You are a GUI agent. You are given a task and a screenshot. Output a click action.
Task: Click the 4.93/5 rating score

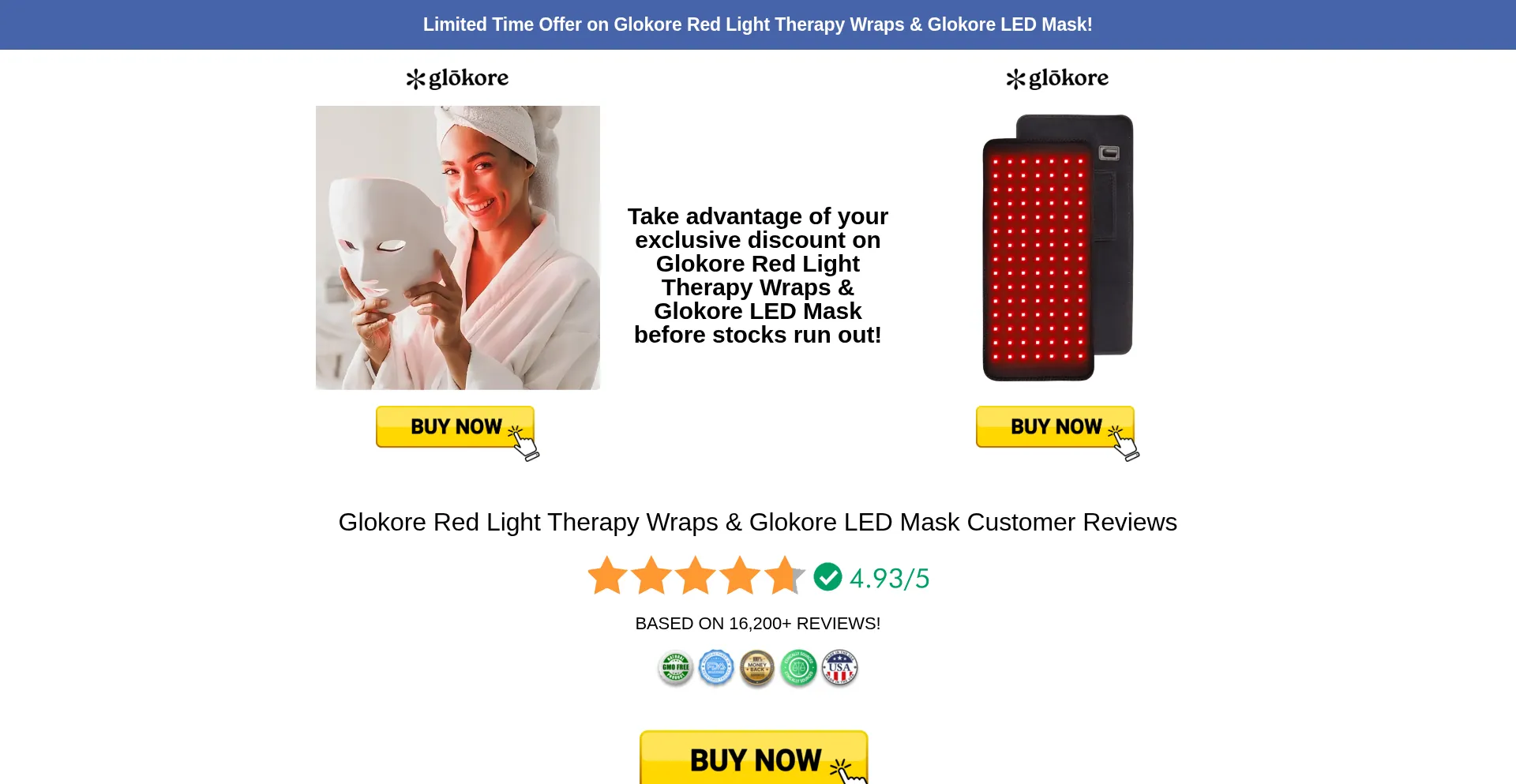click(x=889, y=579)
